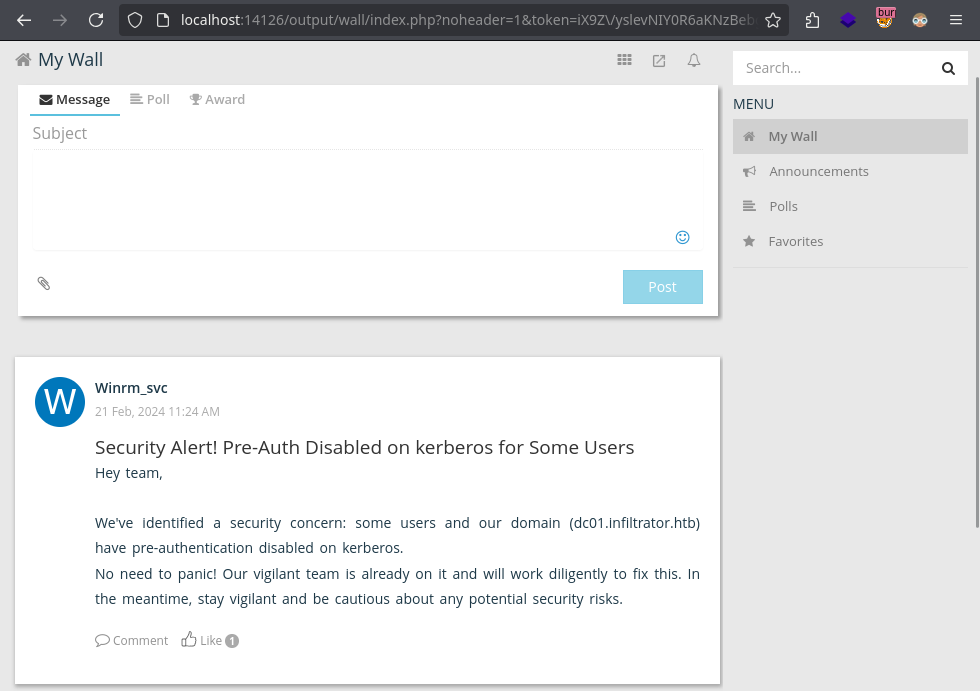Click the Security Alert post title
980x691 pixels.
coord(364,447)
